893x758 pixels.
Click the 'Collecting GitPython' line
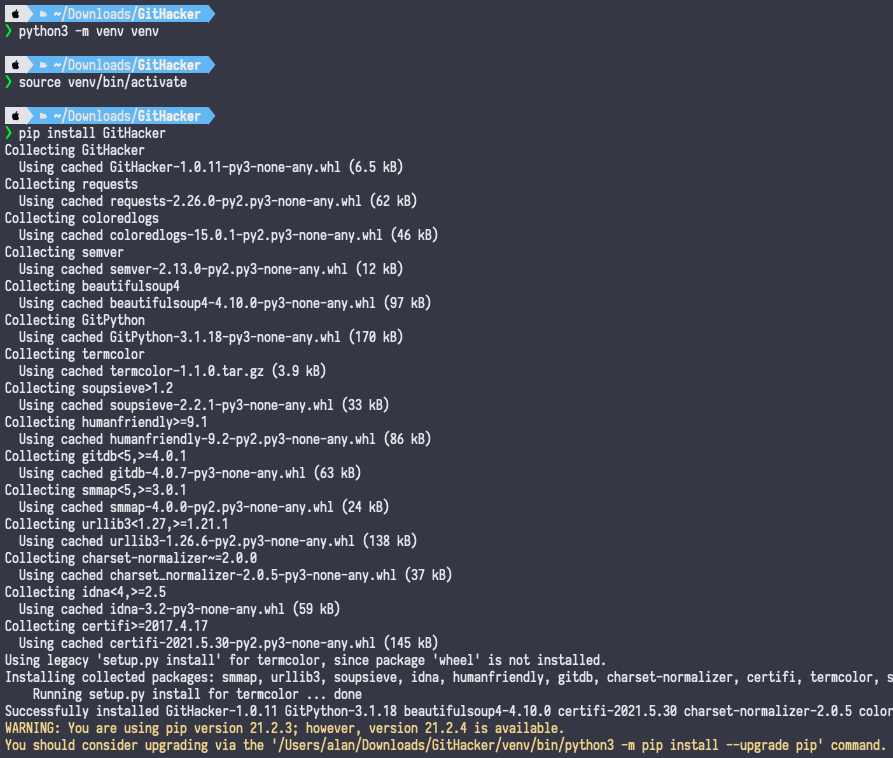(75, 320)
